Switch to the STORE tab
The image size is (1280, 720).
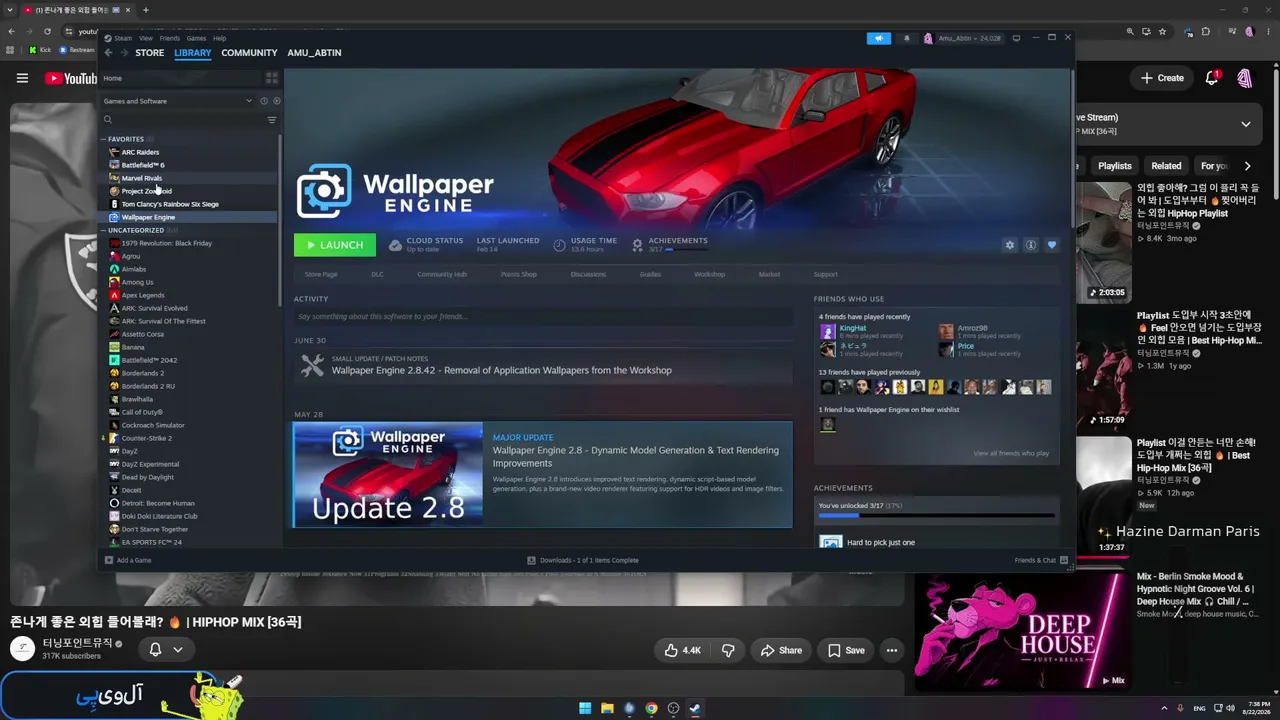tap(150, 52)
